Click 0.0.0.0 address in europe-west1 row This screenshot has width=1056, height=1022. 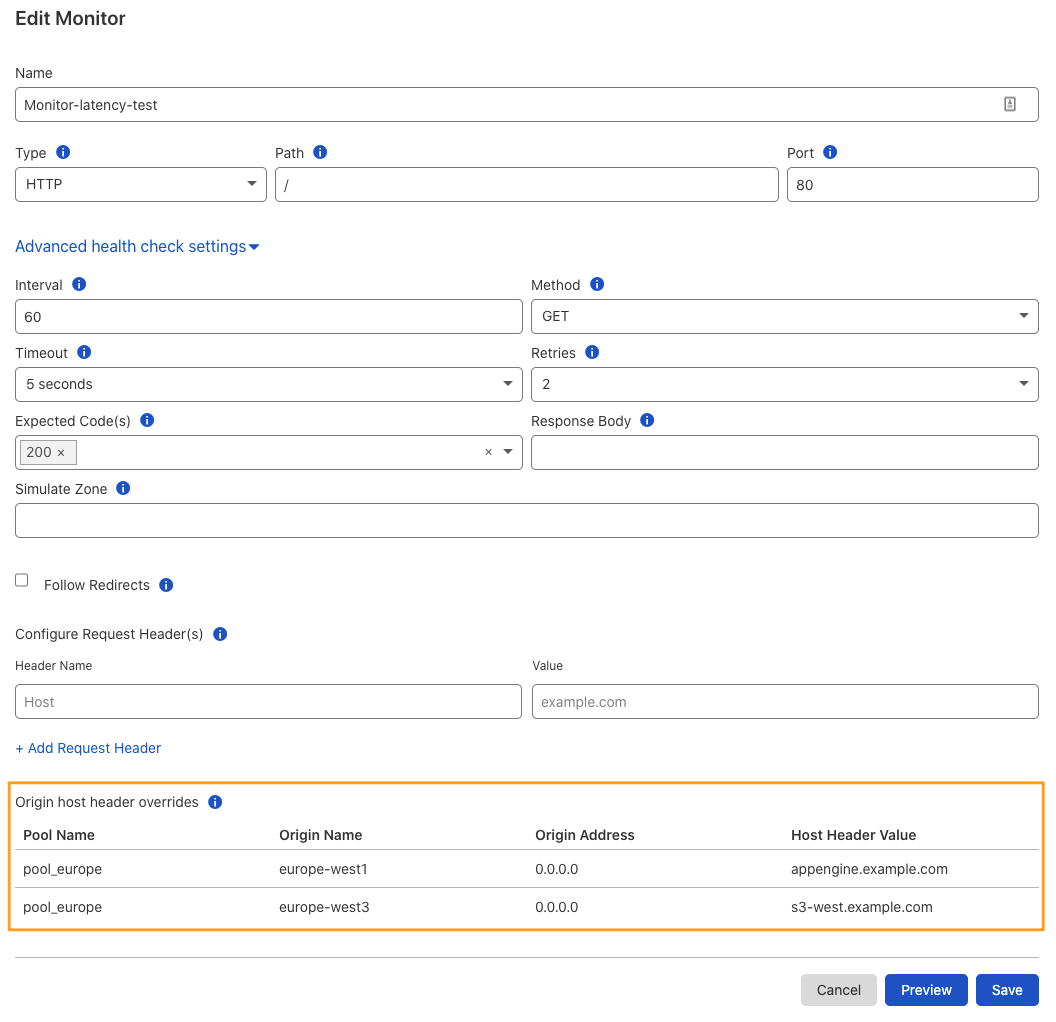click(x=556, y=869)
